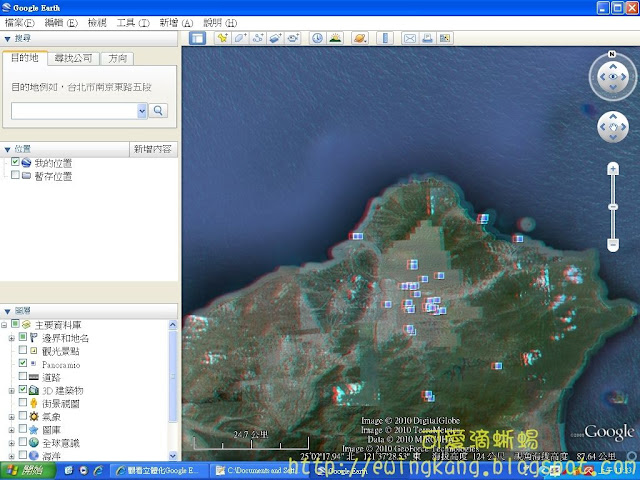Record a tour

click(x=293, y=38)
